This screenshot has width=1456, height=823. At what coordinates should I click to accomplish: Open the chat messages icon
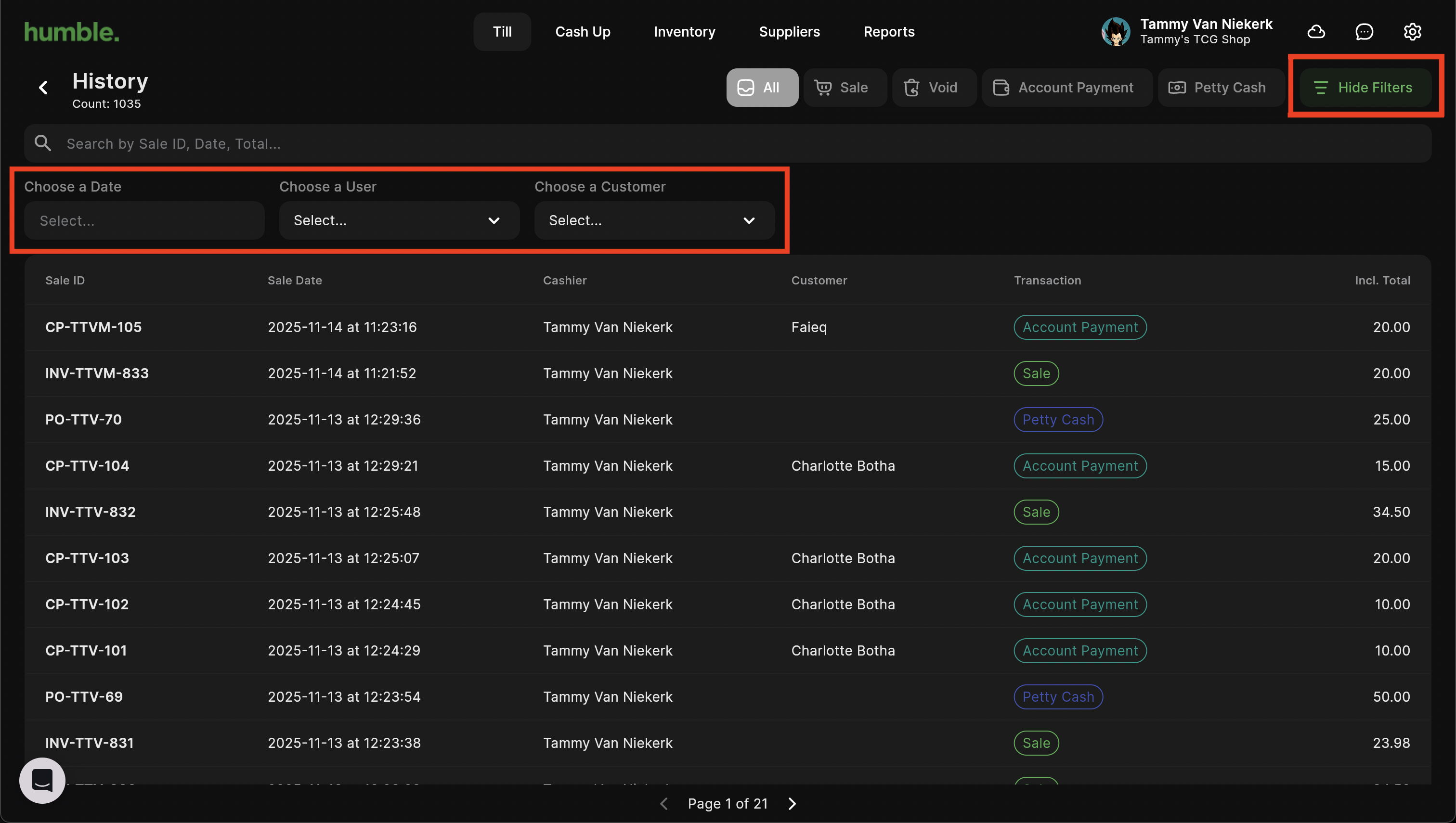coord(1364,32)
